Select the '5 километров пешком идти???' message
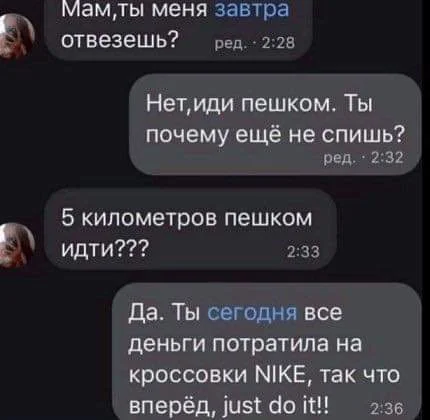 [x=190, y=229]
